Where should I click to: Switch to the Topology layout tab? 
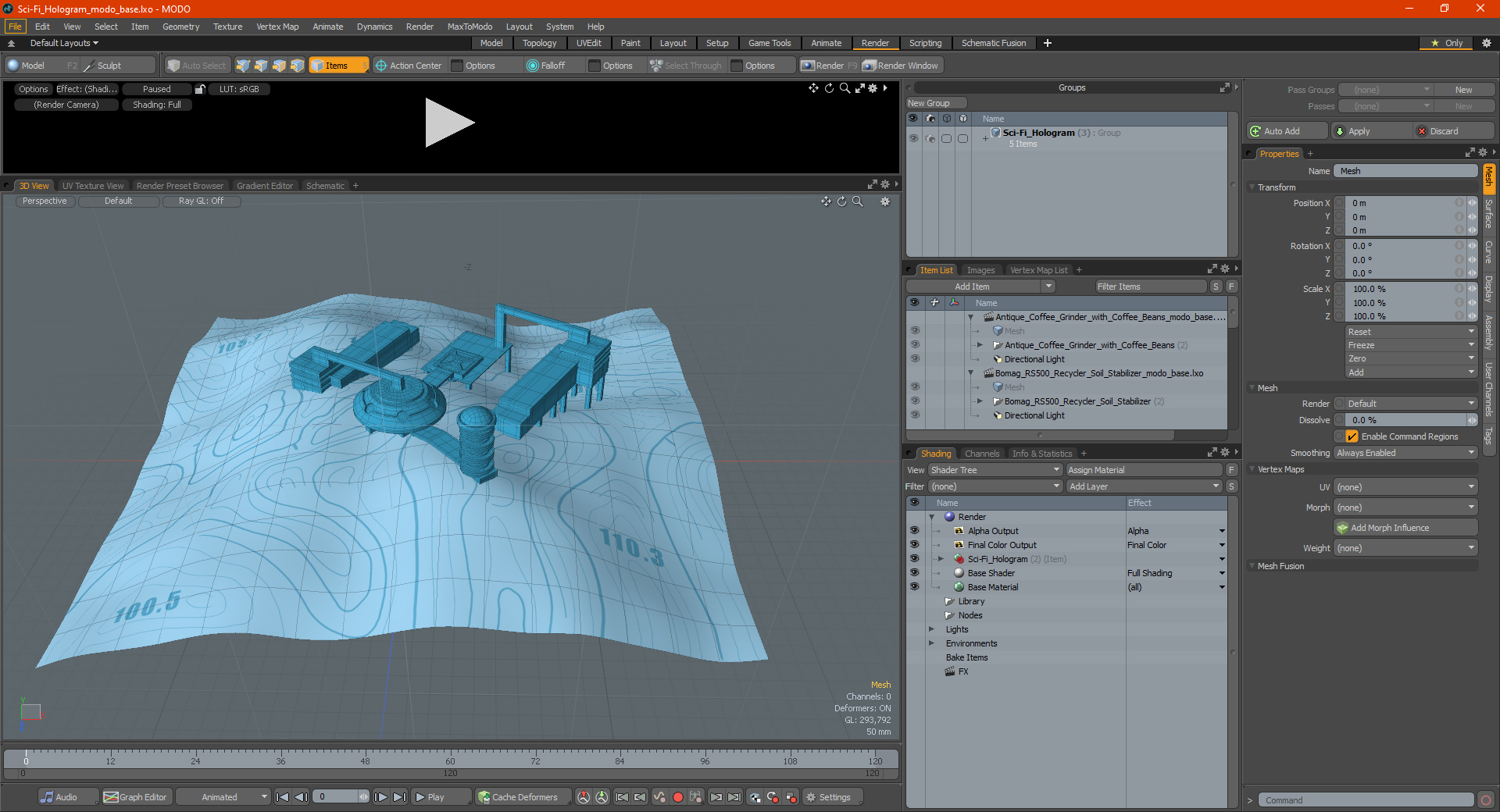tap(540, 43)
